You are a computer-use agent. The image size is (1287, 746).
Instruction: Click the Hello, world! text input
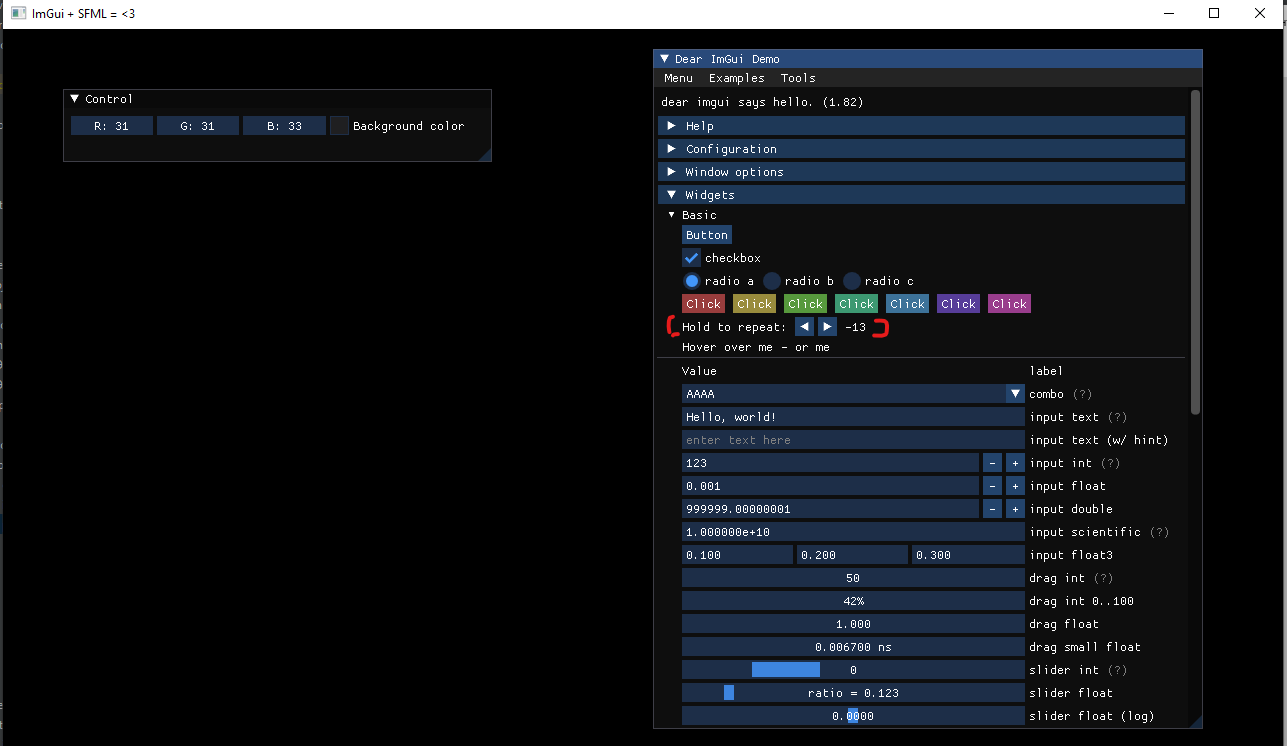853,417
